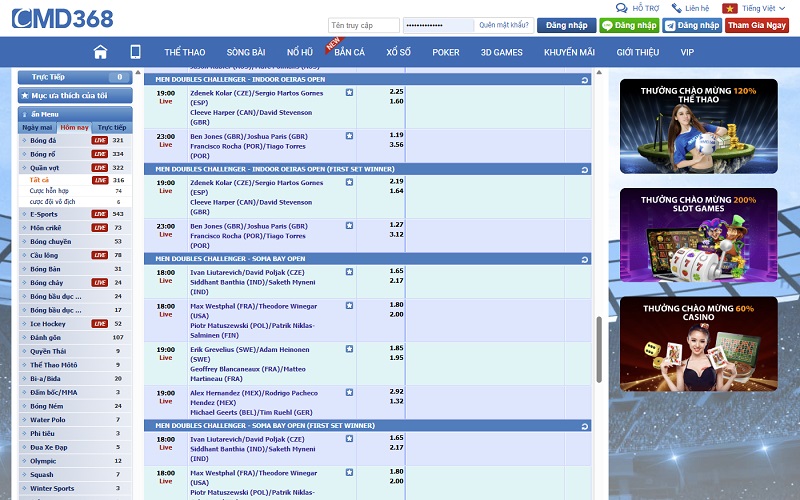The image size is (800, 500).
Task: Click the HỖ TRỢ support chat icon
Action: tap(624, 8)
